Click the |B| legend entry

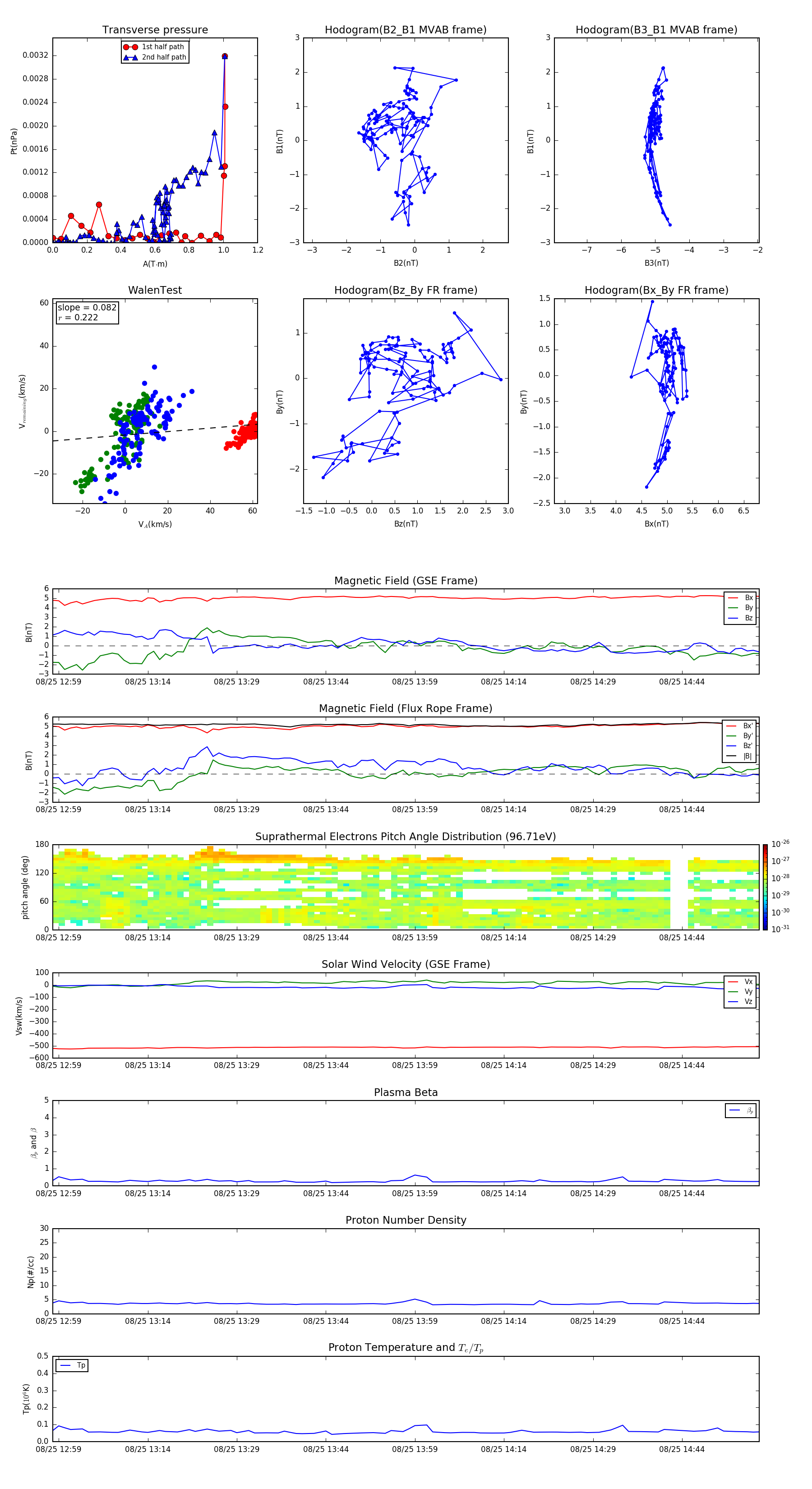point(740,756)
